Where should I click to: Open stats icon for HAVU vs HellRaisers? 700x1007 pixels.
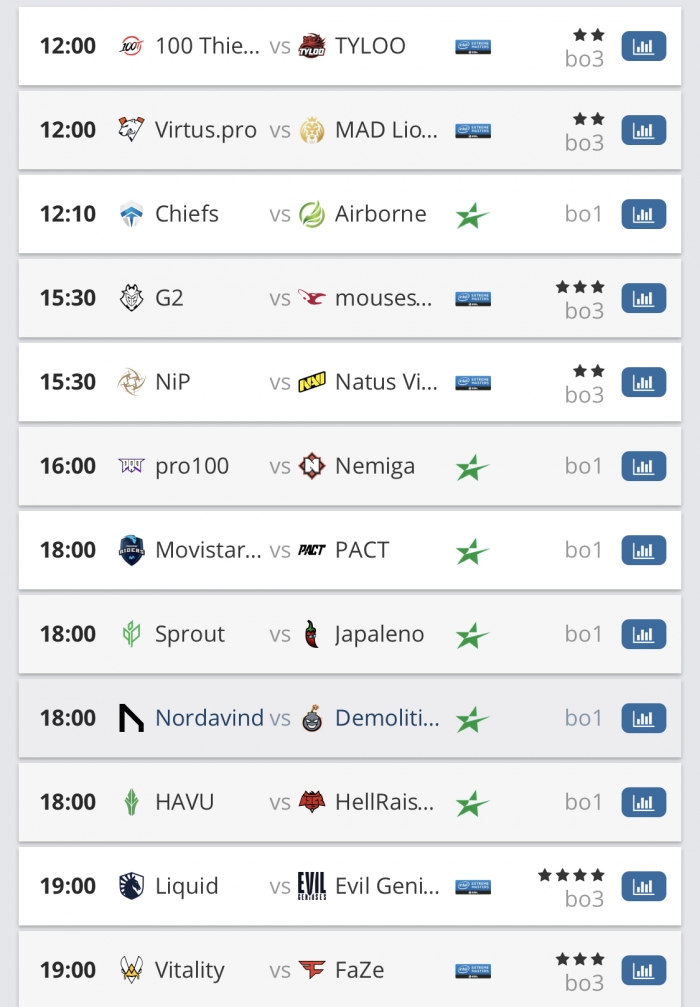pos(643,802)
